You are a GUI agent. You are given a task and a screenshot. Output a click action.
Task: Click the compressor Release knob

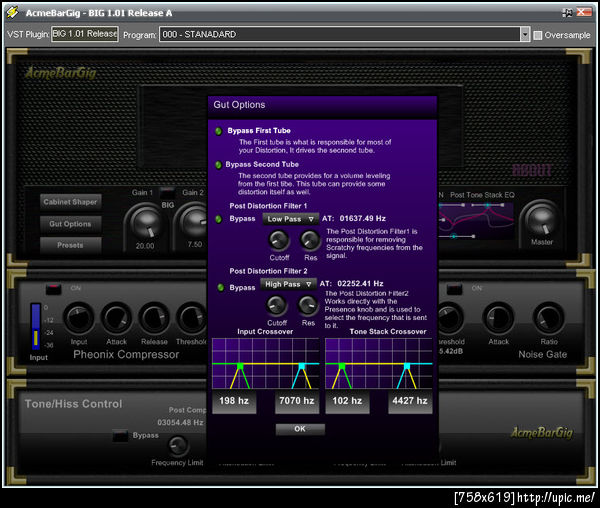pos(154,318)
